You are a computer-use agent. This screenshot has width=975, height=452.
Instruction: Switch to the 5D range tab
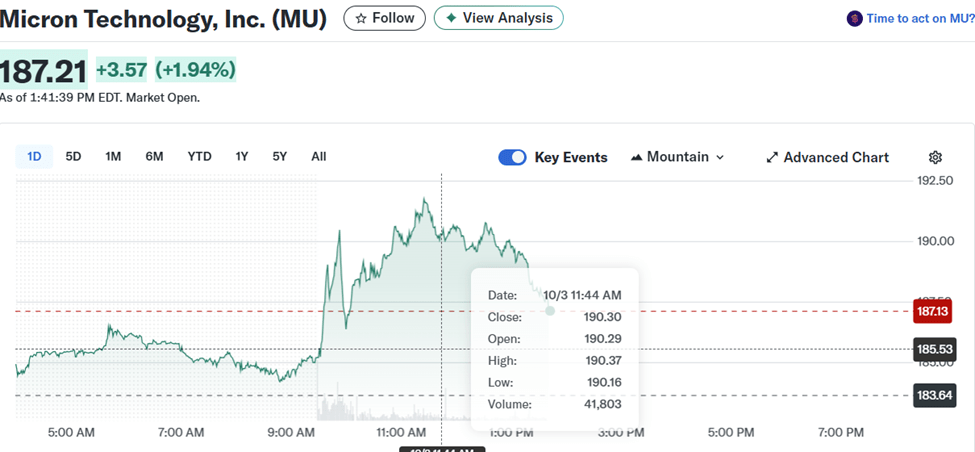pos(73,156)
